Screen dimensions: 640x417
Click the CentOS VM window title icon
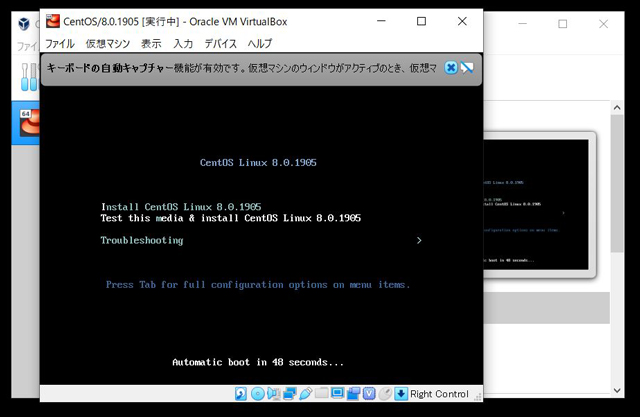pyautogui.click(x=53, y=21)
